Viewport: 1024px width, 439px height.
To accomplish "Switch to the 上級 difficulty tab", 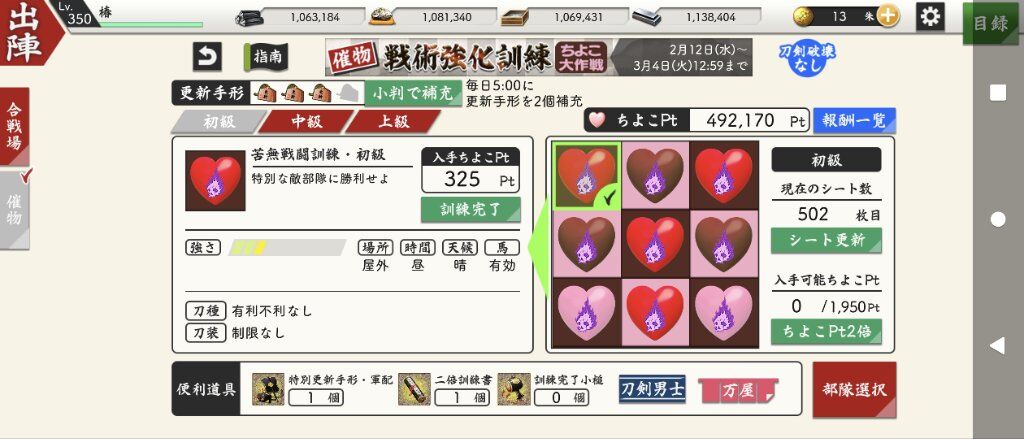I will [x=391, y=122].
